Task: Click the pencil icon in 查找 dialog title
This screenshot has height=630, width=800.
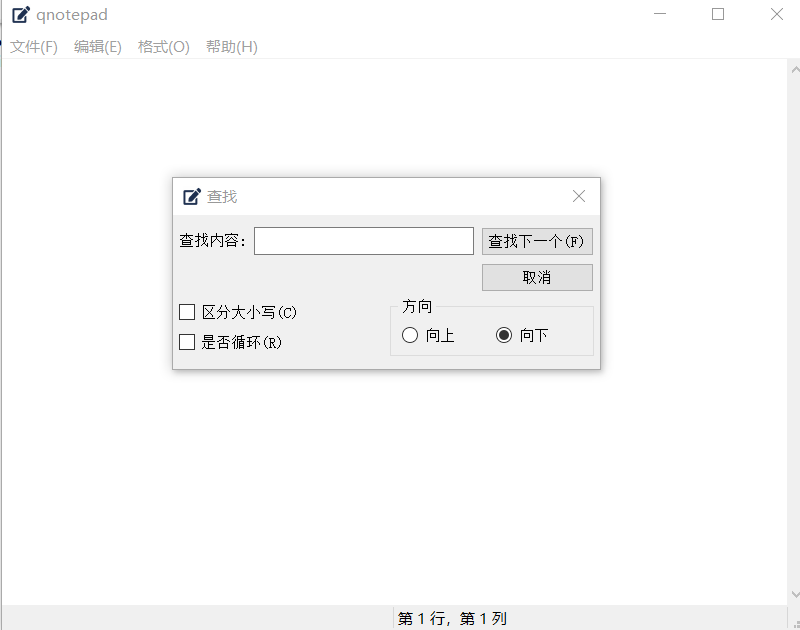Action: click(x=192, y=197)
